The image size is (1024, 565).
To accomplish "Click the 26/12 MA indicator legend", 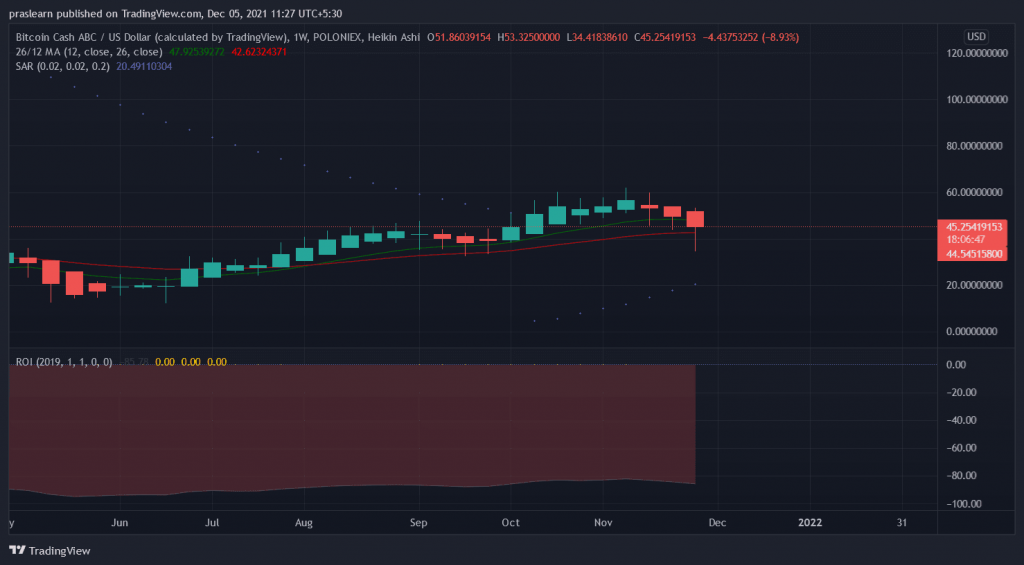I will point(78,50).
